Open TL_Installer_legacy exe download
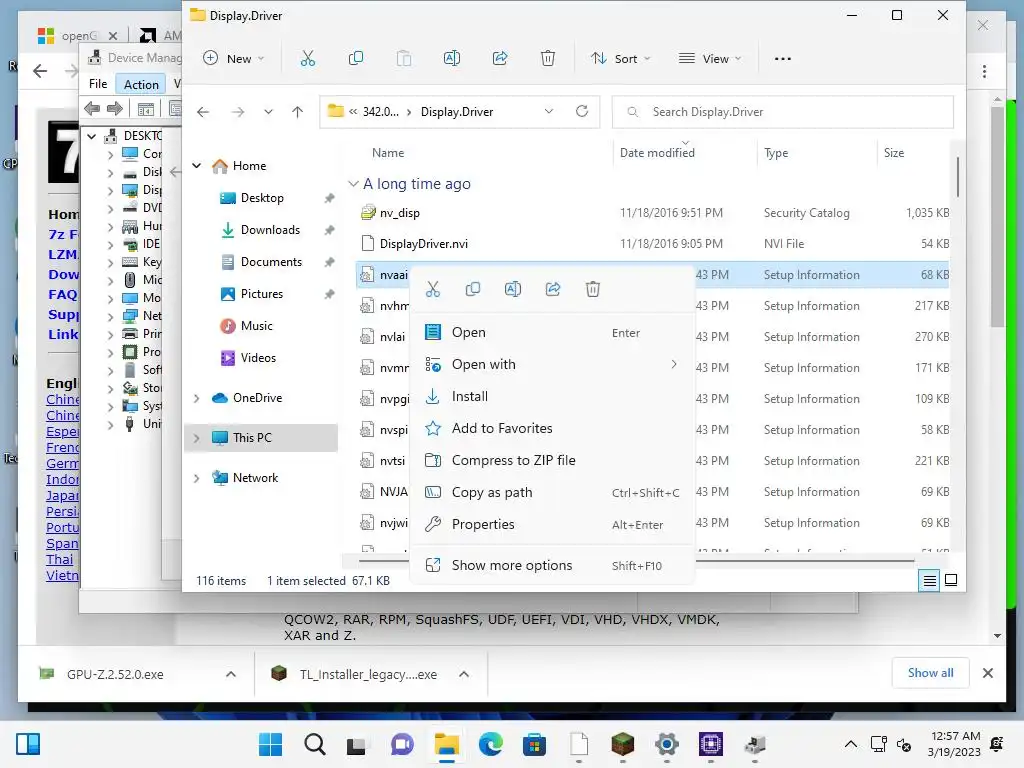1024x768 pixels. (368, 675)
